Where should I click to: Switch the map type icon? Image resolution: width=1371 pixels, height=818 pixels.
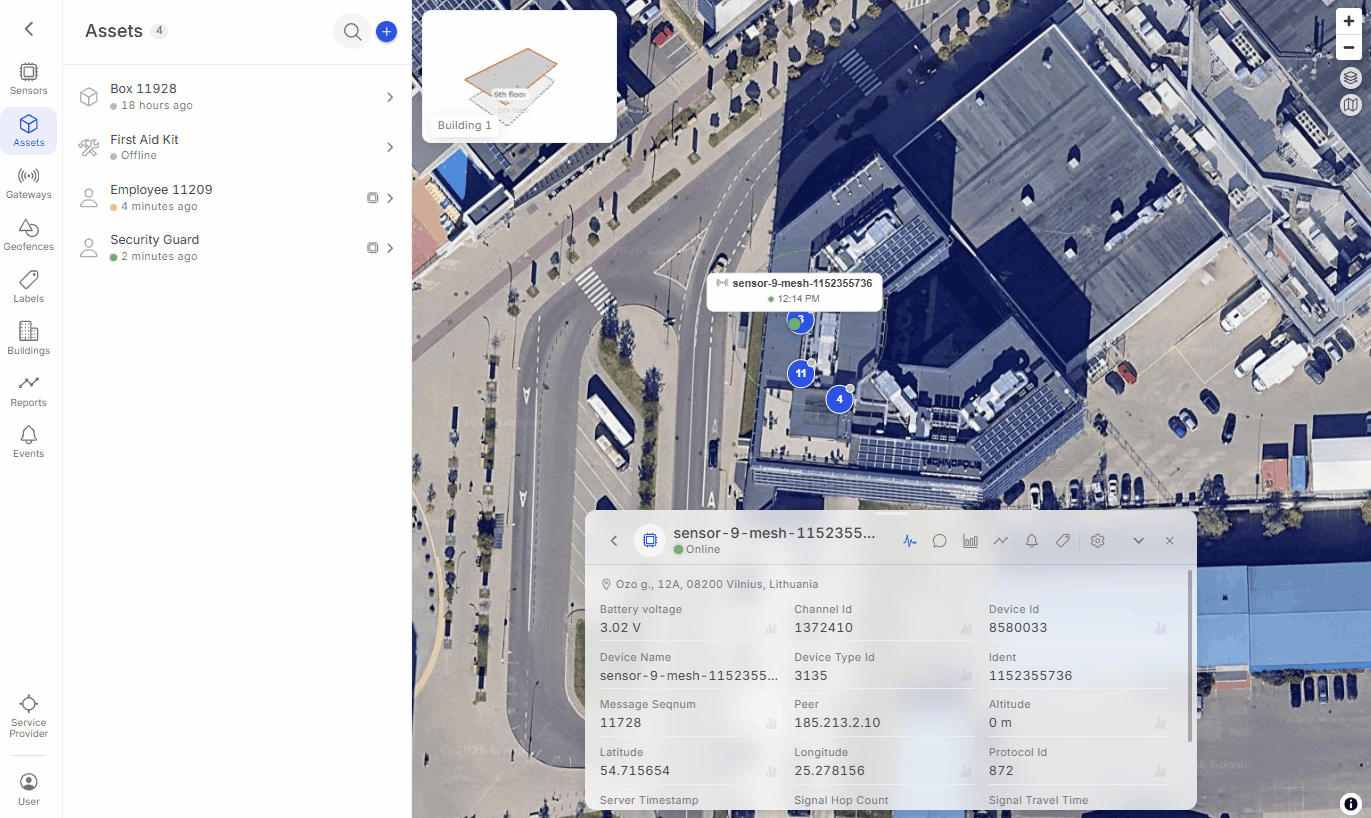[1350, 104]
